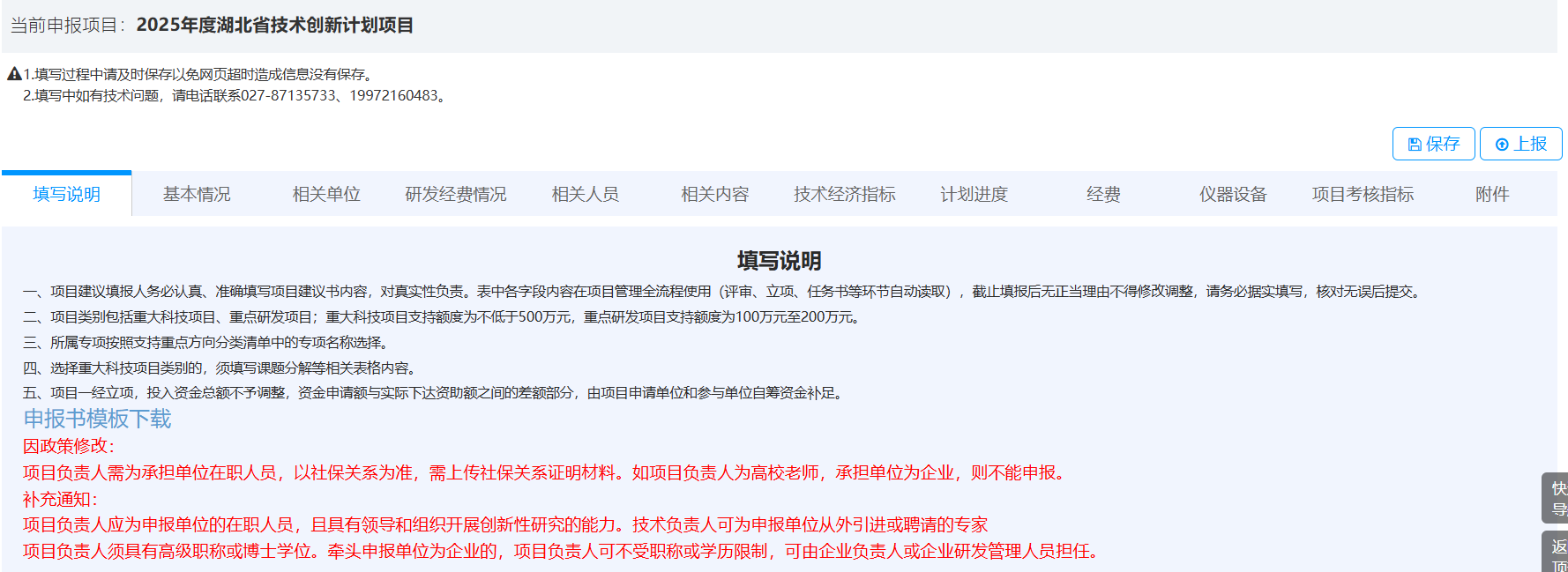The width and height of the screenshot is (1568, 572).
Task: View the 技术经济指标 tab
Action: pyautogui.click(x=845, y=194)
